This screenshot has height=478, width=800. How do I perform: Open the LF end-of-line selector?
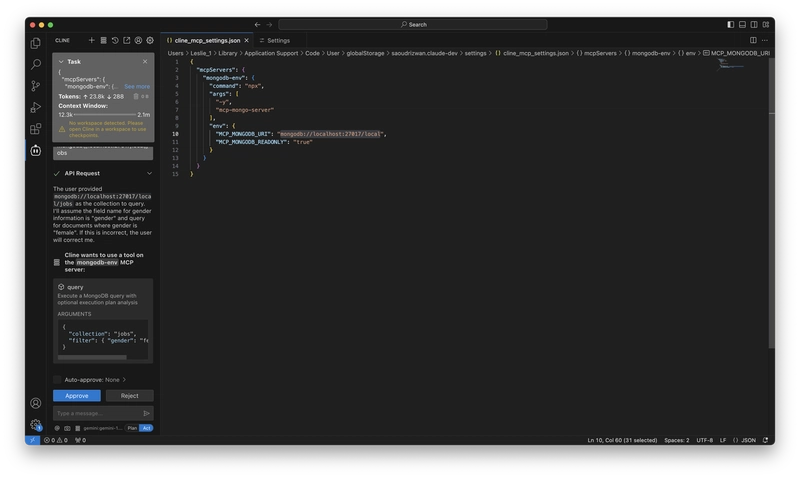[x=723, y=440]
